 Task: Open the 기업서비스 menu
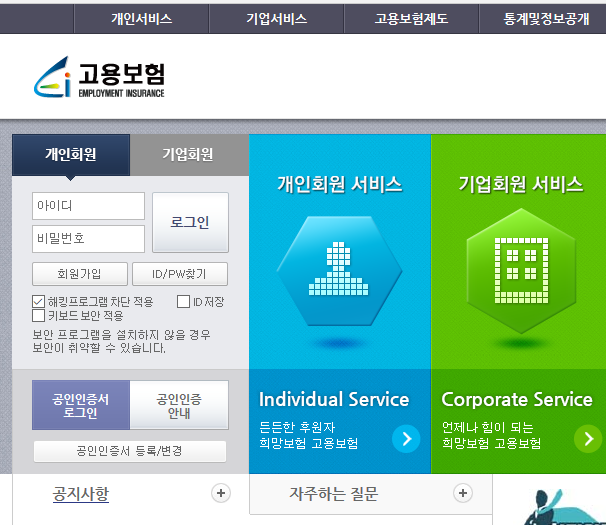click(x=277, y=19)
